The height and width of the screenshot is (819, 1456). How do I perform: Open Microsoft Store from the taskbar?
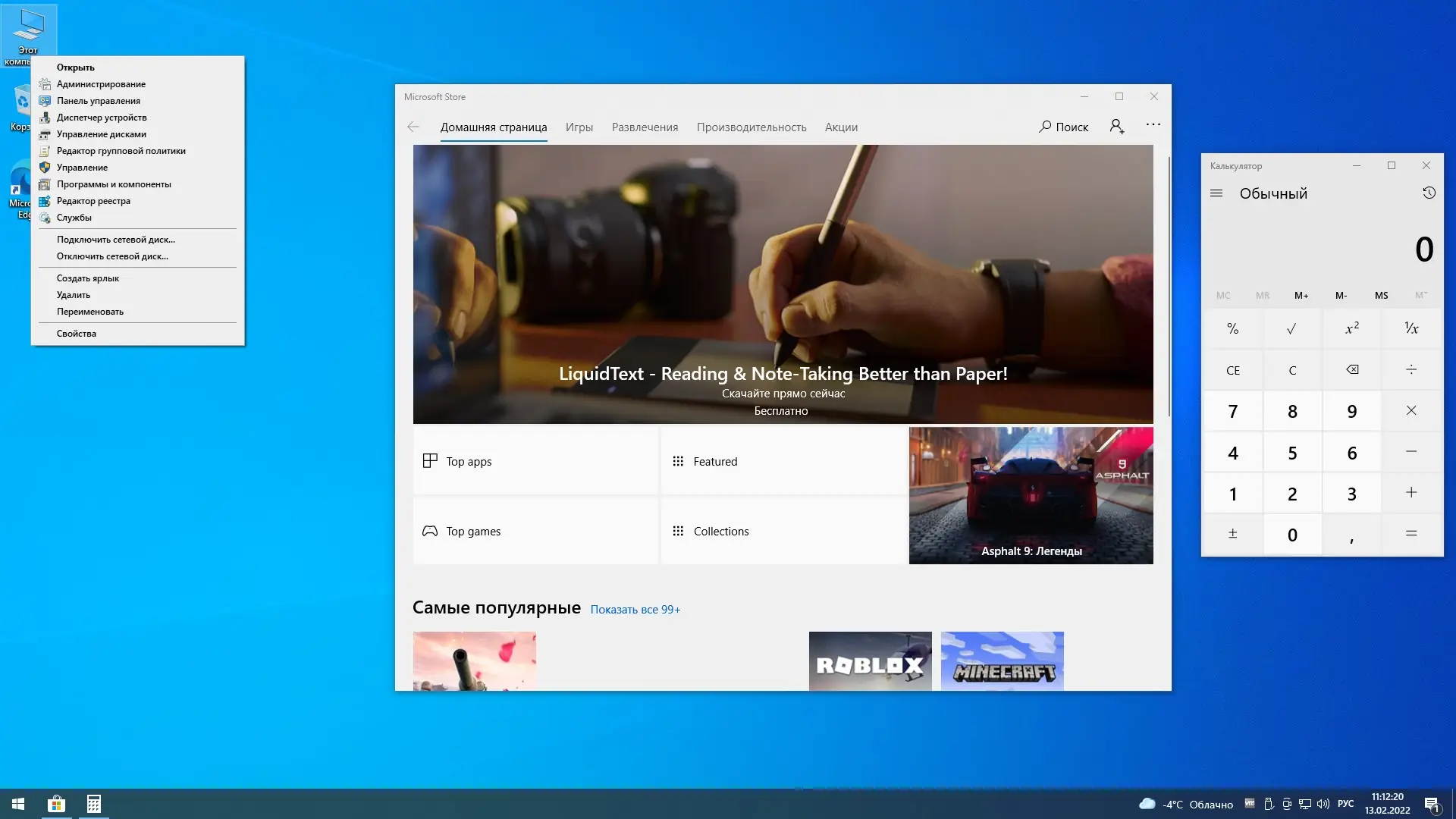[x=56, y=804]
